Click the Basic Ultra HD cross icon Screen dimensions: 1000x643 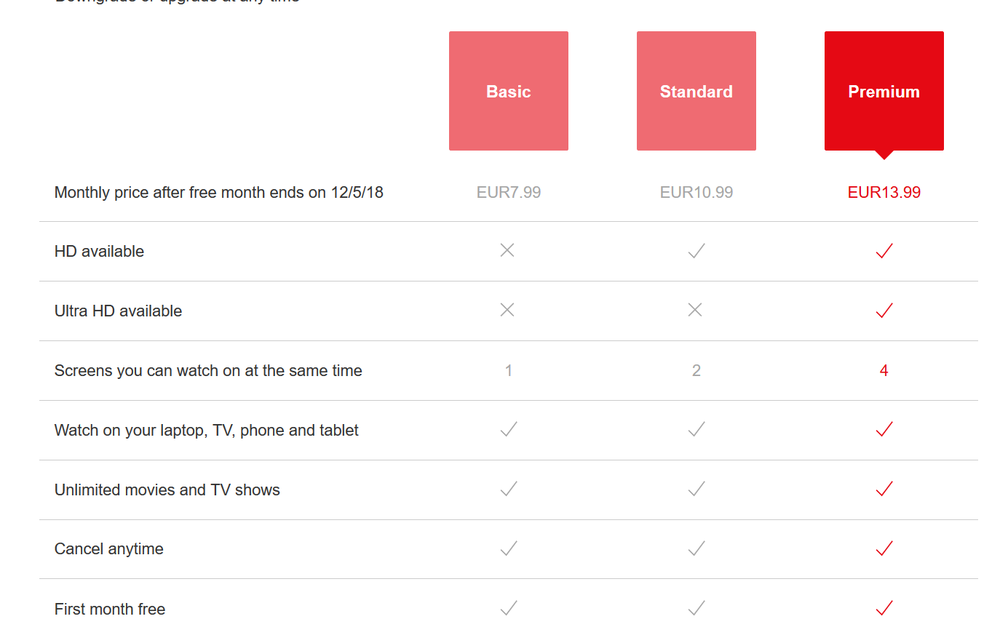[x=507, y=310]
